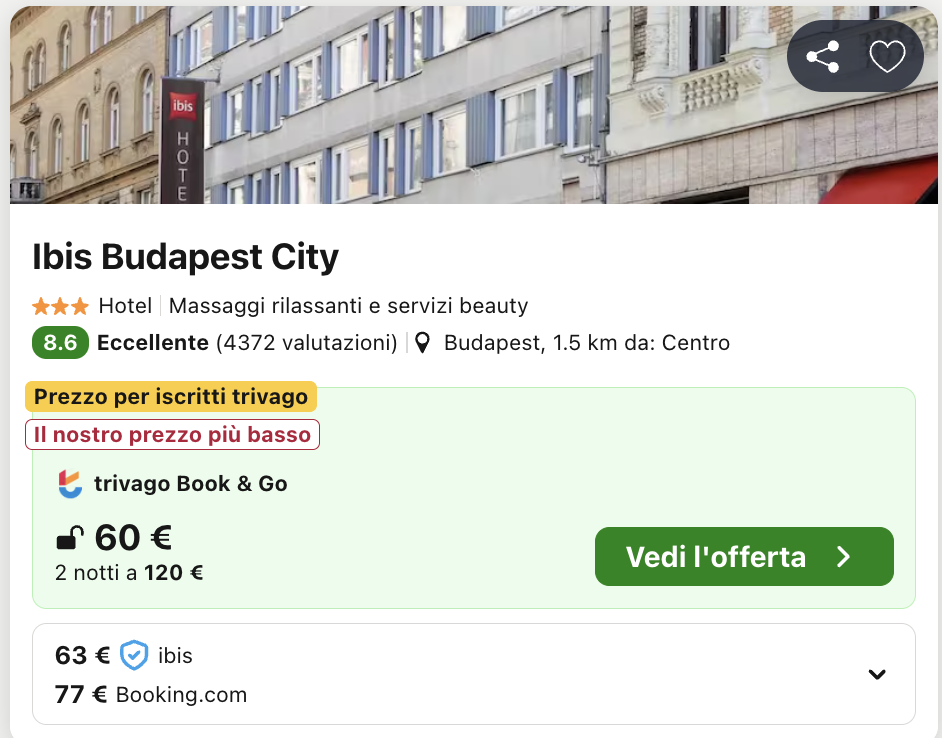Click the 8.6 rating score badge

[x=61, y=343]
